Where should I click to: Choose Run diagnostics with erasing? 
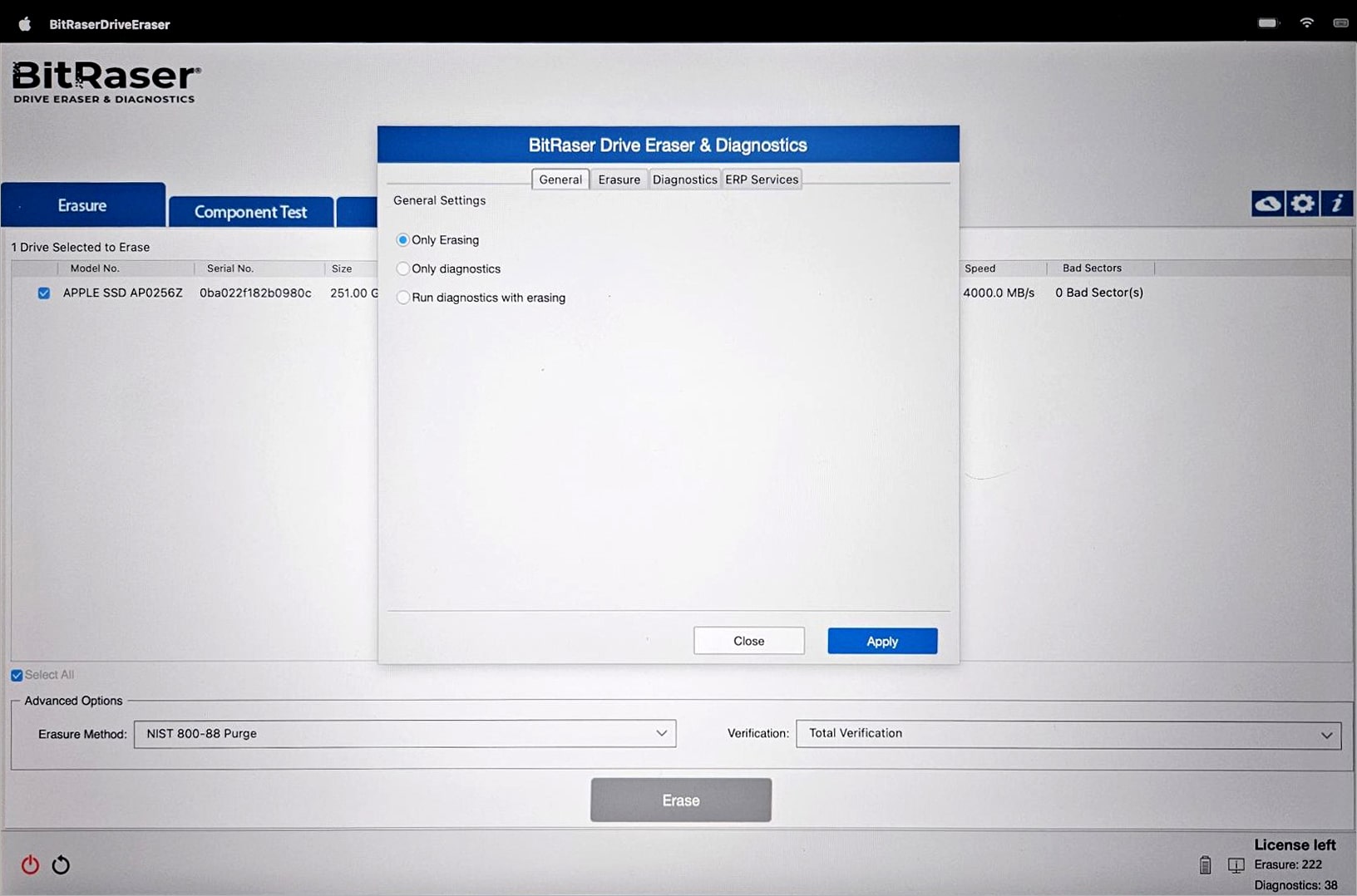tap(402, 298)
